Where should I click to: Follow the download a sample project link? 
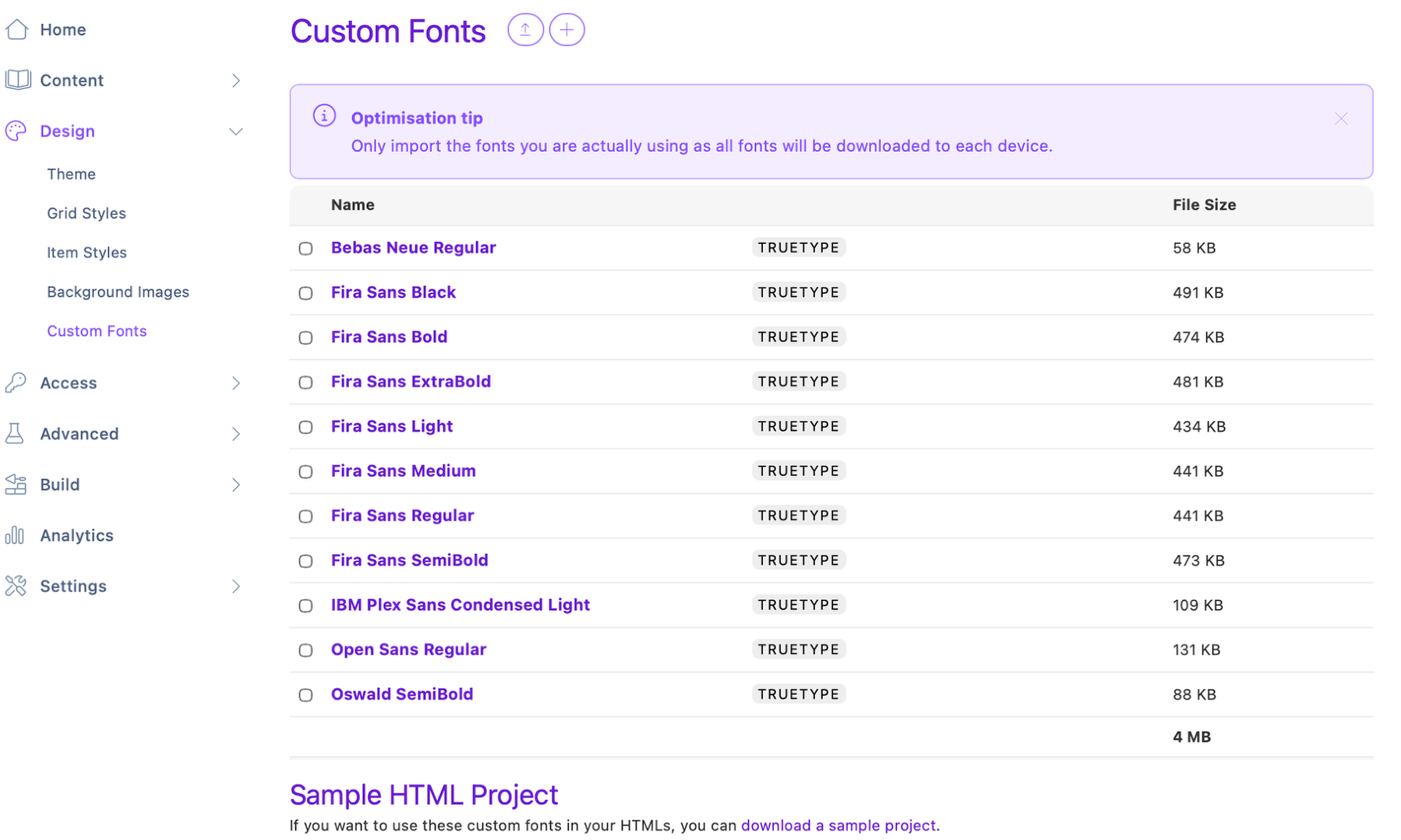click(838, 825)
